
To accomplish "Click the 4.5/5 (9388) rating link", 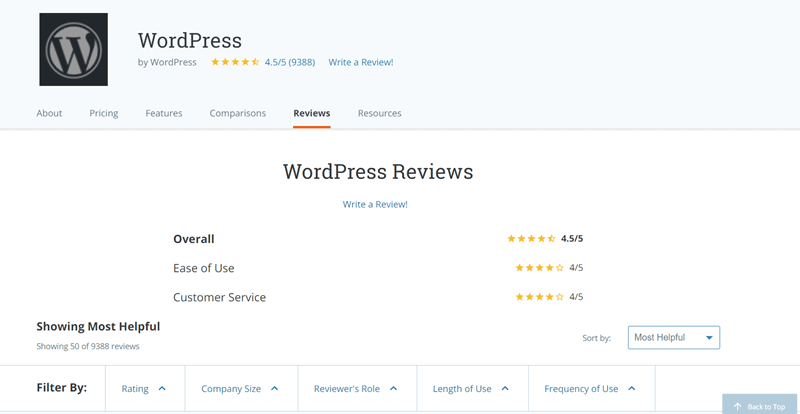I will (x=290, y=62).
